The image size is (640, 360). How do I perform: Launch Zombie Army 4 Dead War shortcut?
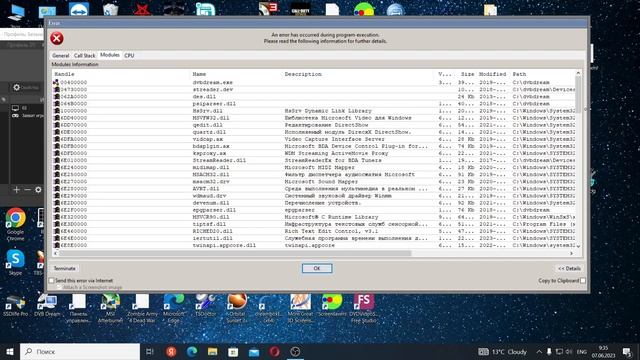tap(142, 308)
